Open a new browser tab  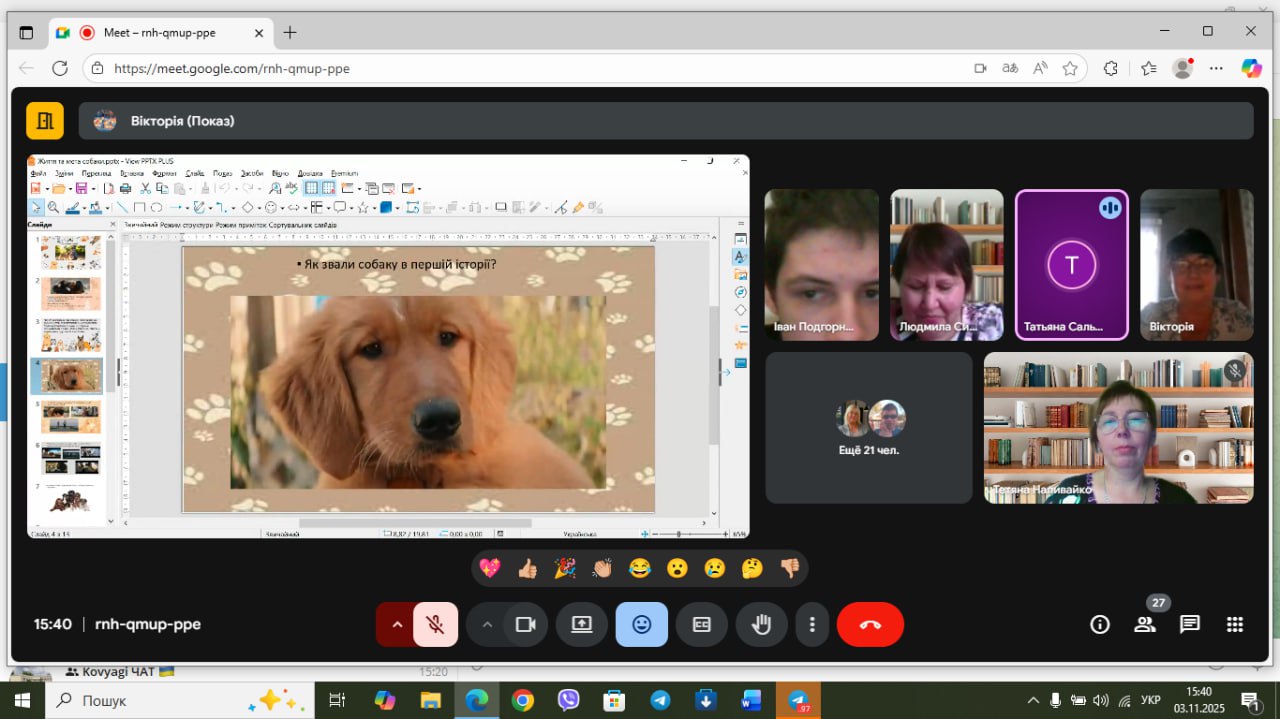[290, 32]
